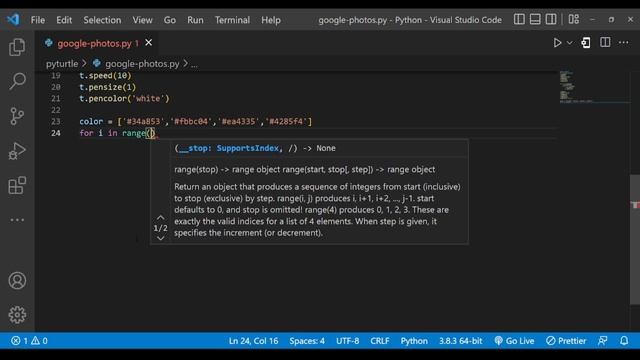Toggle primary side bar layout button
This screenshot has height=360, width=640.
pos(519,19)
